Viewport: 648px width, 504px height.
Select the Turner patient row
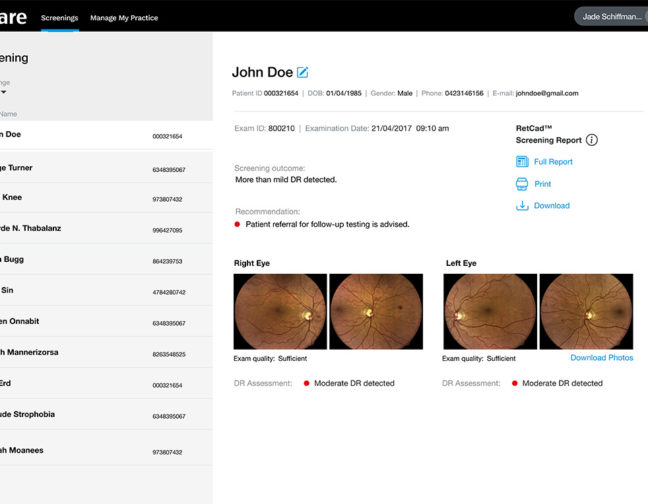106,168
